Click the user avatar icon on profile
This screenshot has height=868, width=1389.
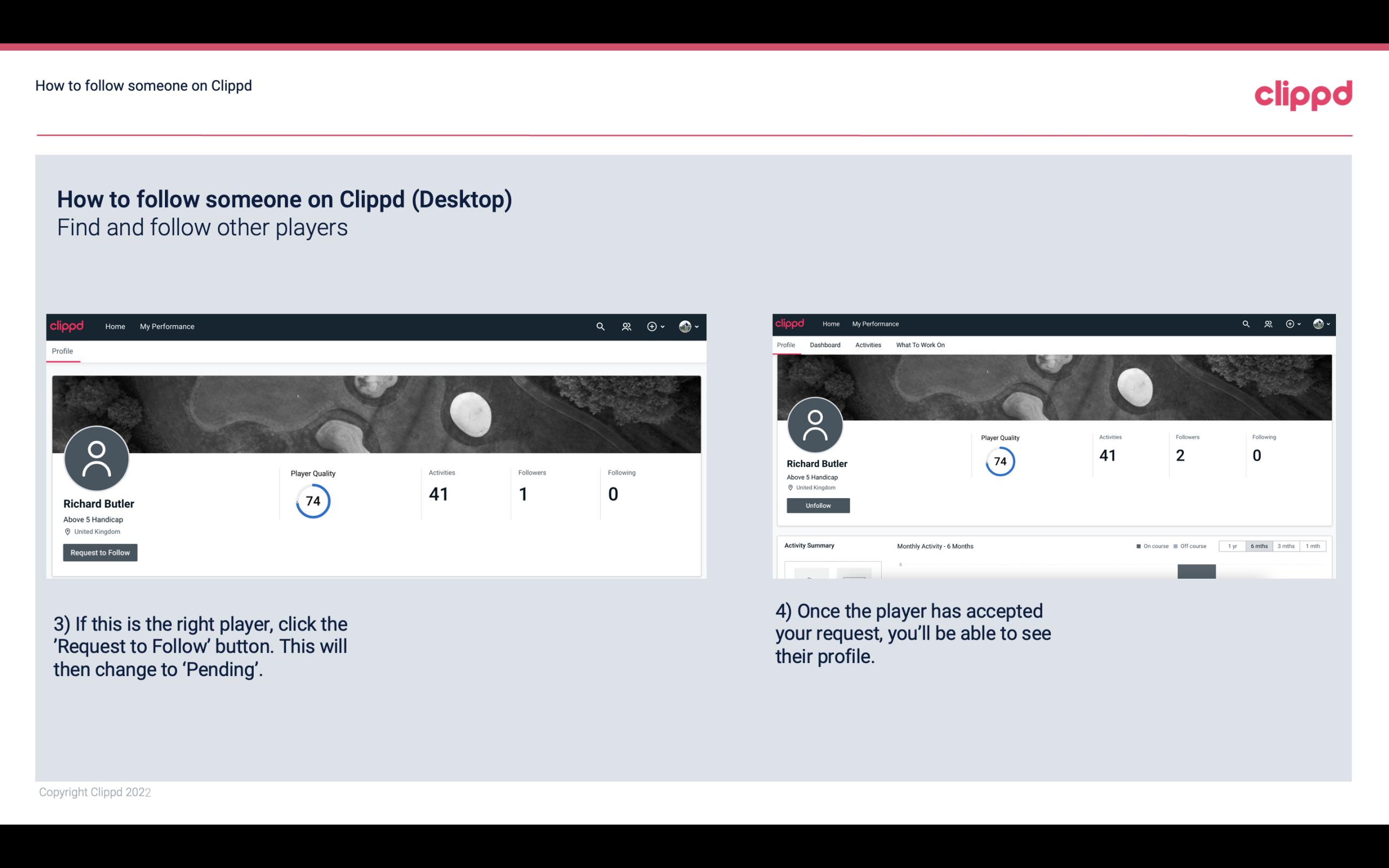coord(98,459)
